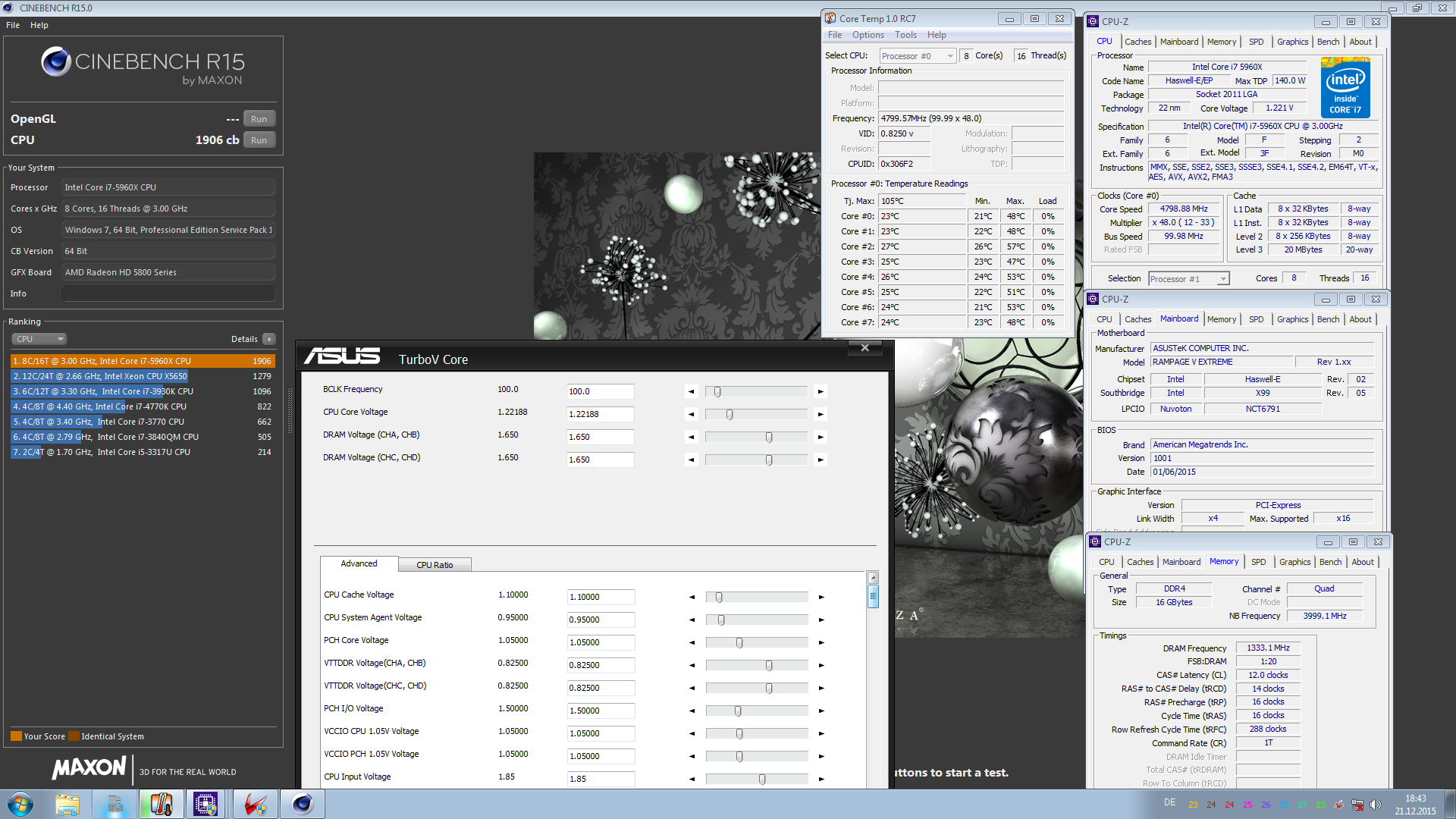Click the CPU Cache Voltage 1.10000 input field
1456x819 pixels.
click(x=601, y=598)
